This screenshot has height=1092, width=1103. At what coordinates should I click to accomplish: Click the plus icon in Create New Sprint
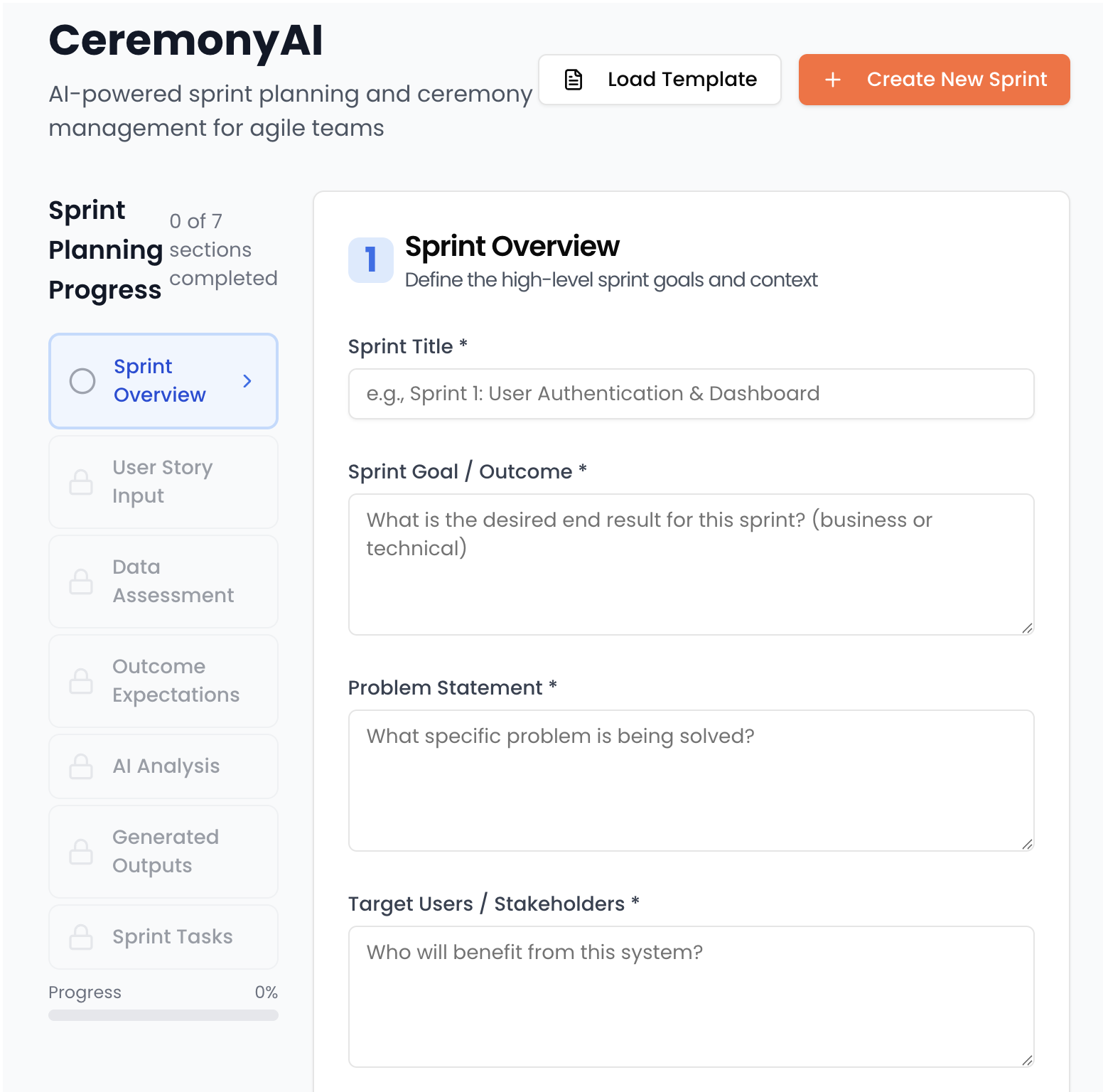pos(832,80)
